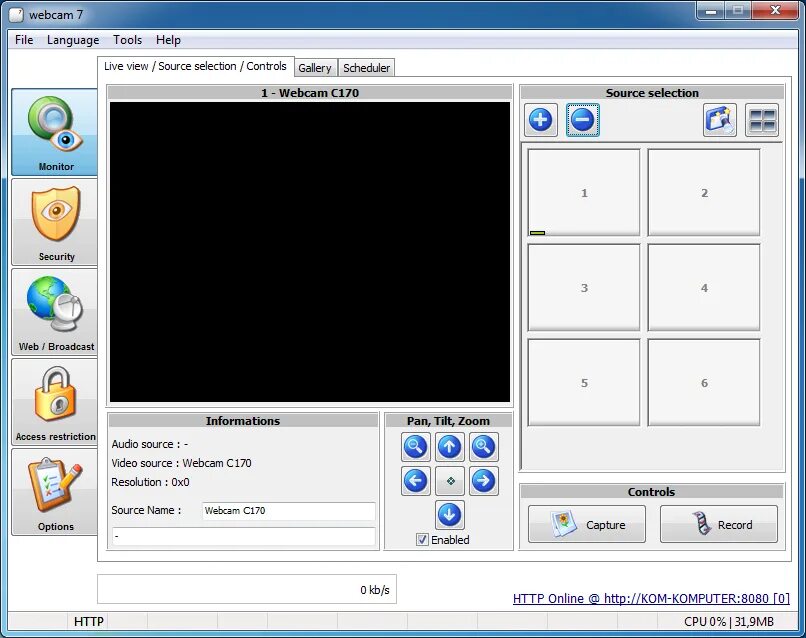The image size is (806, 638).
Task: Select source slot 6
Action: (x=704, y=383)
